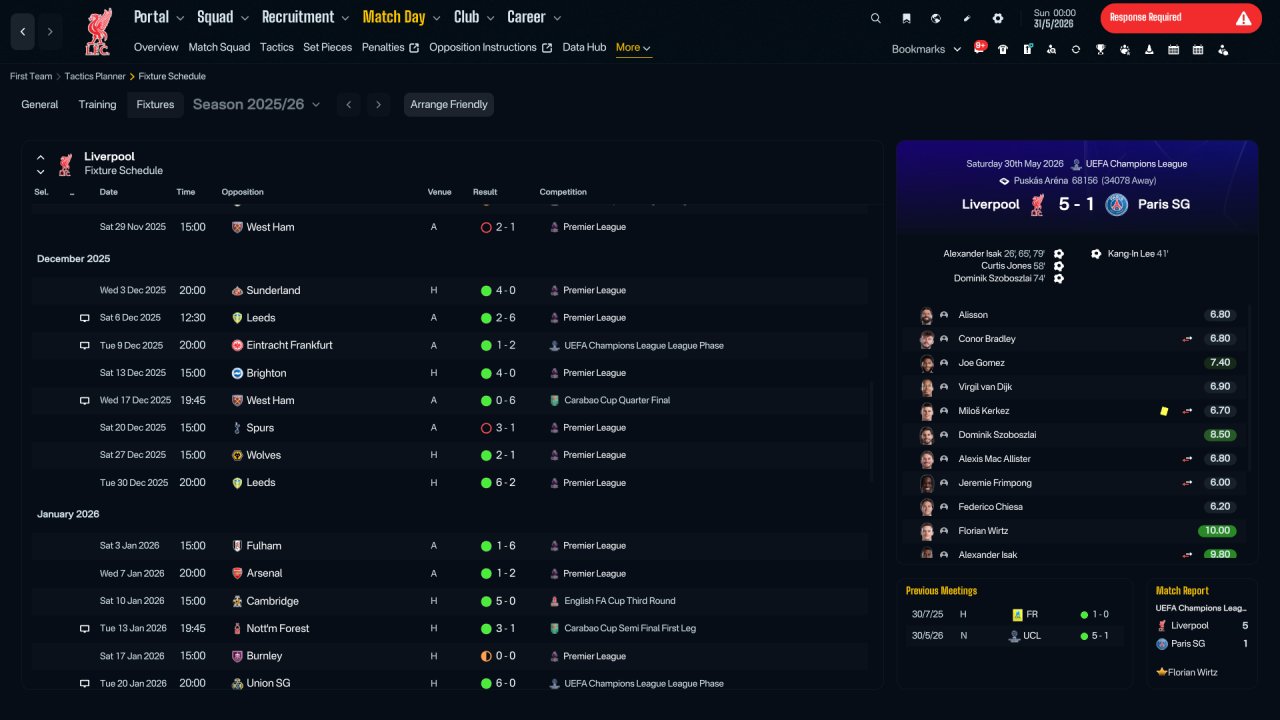
Task: Open the messages icon with 9+ badge
Action: (x=980, y=48)
